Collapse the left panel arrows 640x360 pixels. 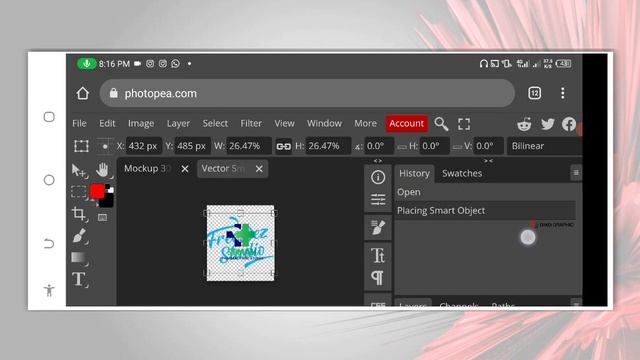tap(378, 161)
